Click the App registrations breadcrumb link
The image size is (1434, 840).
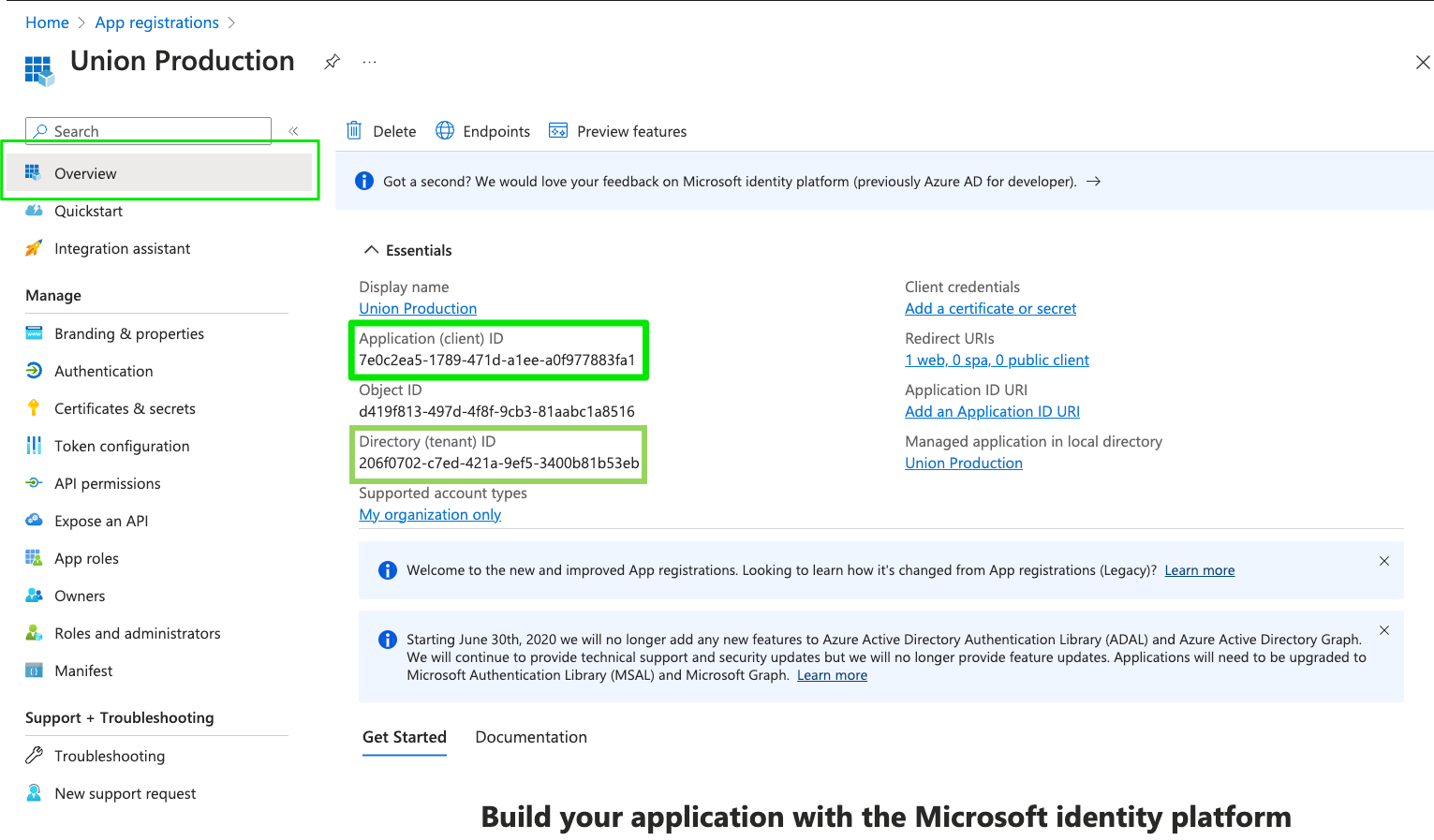point(156,22)
